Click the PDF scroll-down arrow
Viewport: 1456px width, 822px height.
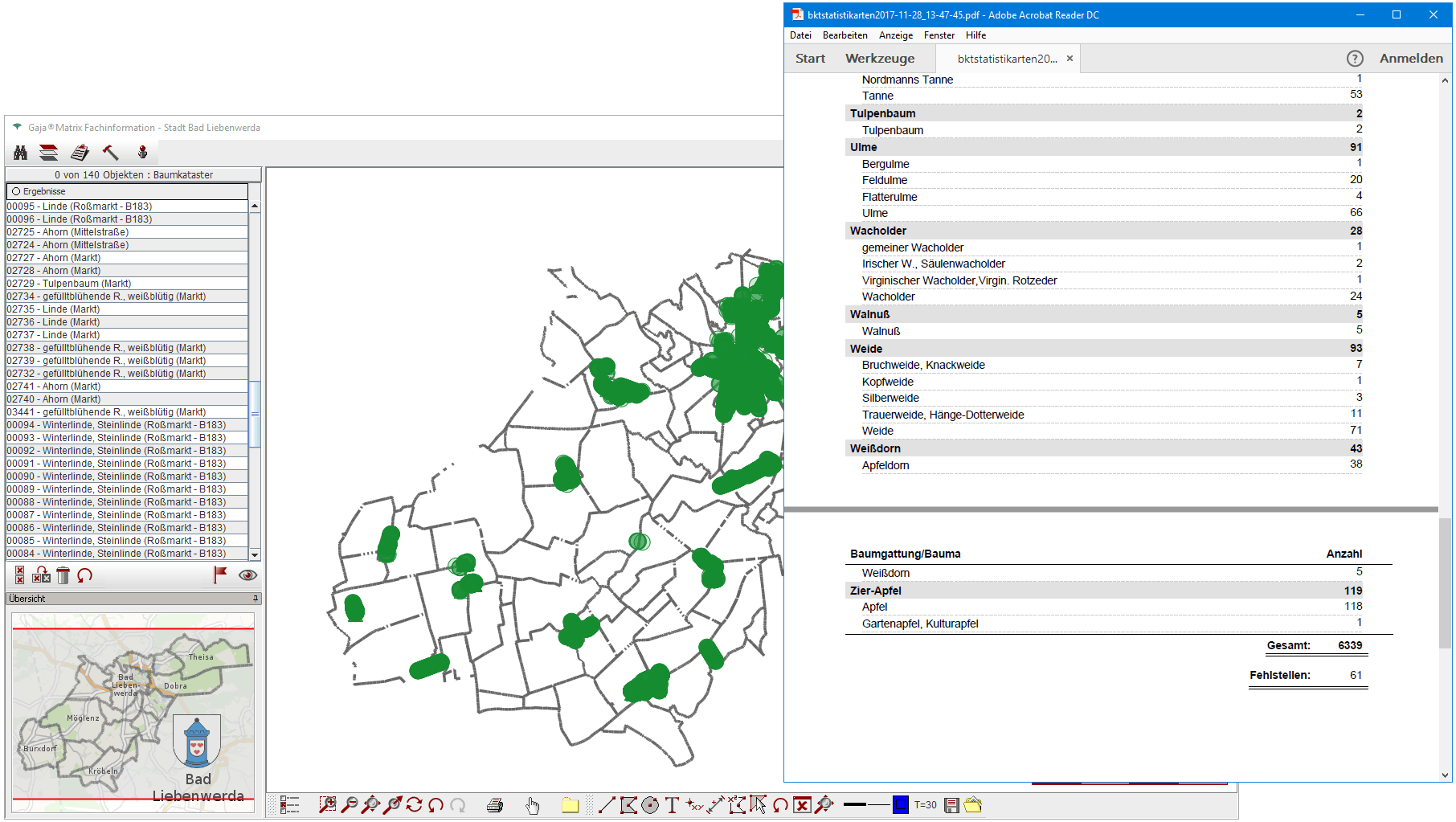(x=1445, y=775)
